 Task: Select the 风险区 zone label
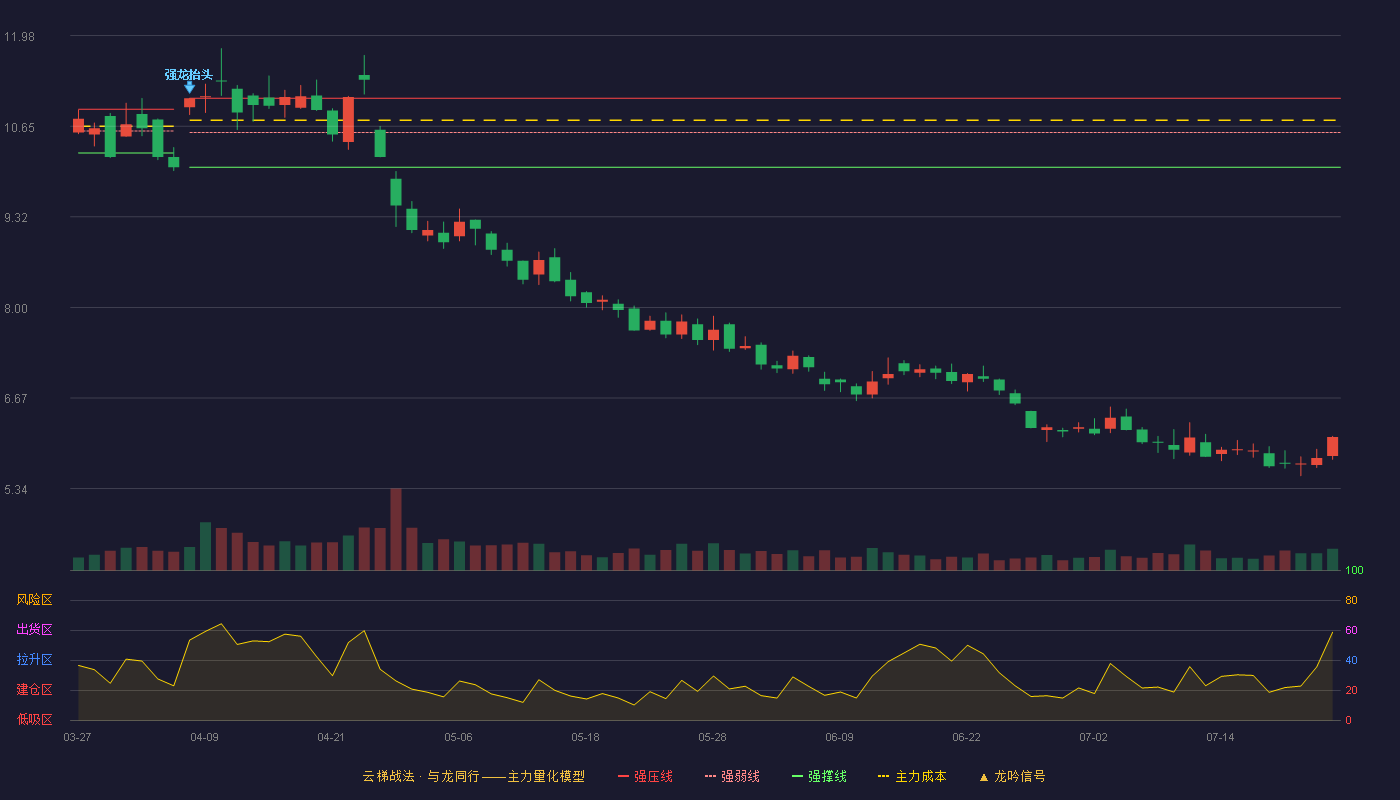coord(34,600)
